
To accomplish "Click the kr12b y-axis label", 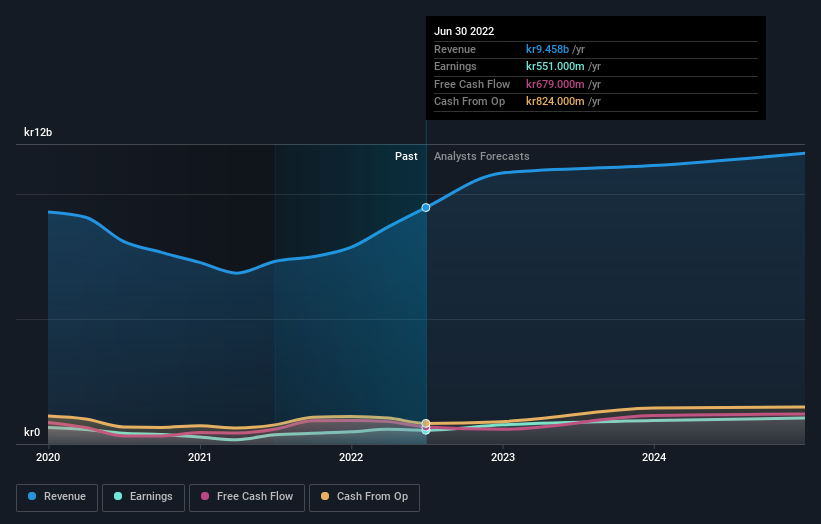I will point(38,132).
